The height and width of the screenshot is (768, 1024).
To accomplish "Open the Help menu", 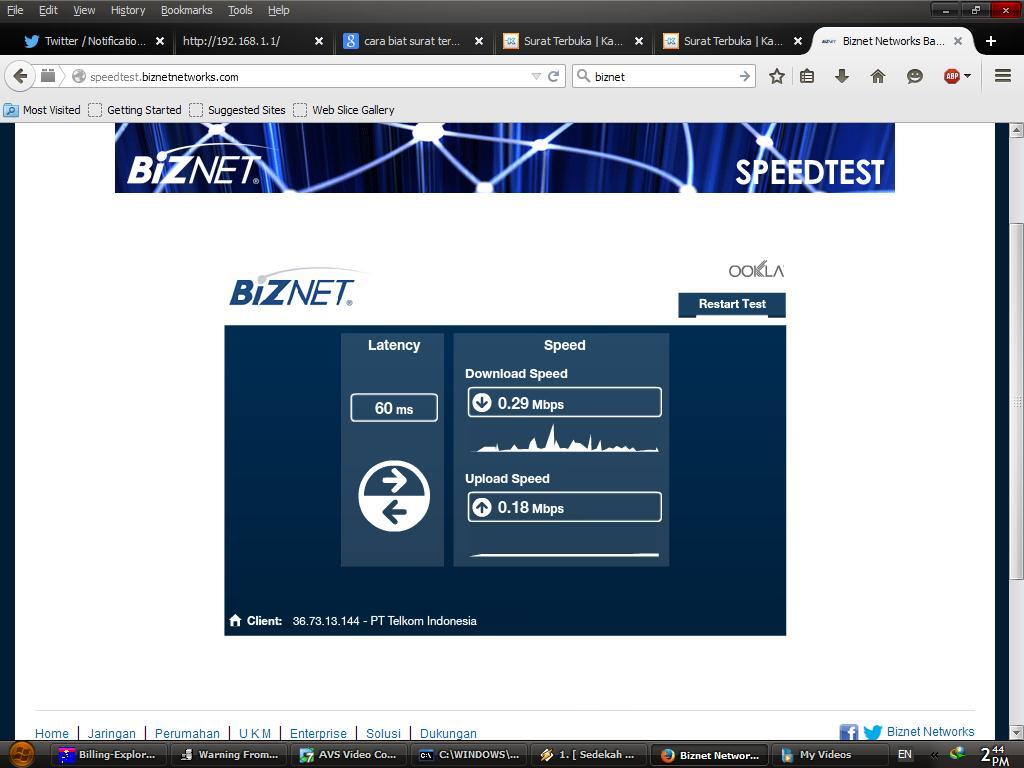I will point(278,10).
